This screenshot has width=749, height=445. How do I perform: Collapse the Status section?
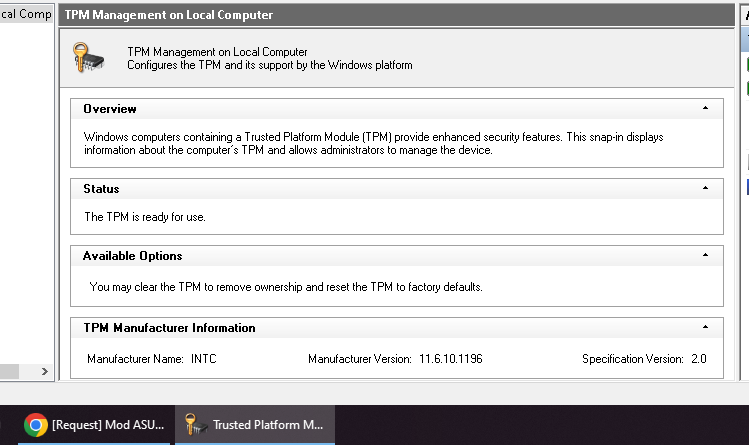705,188
